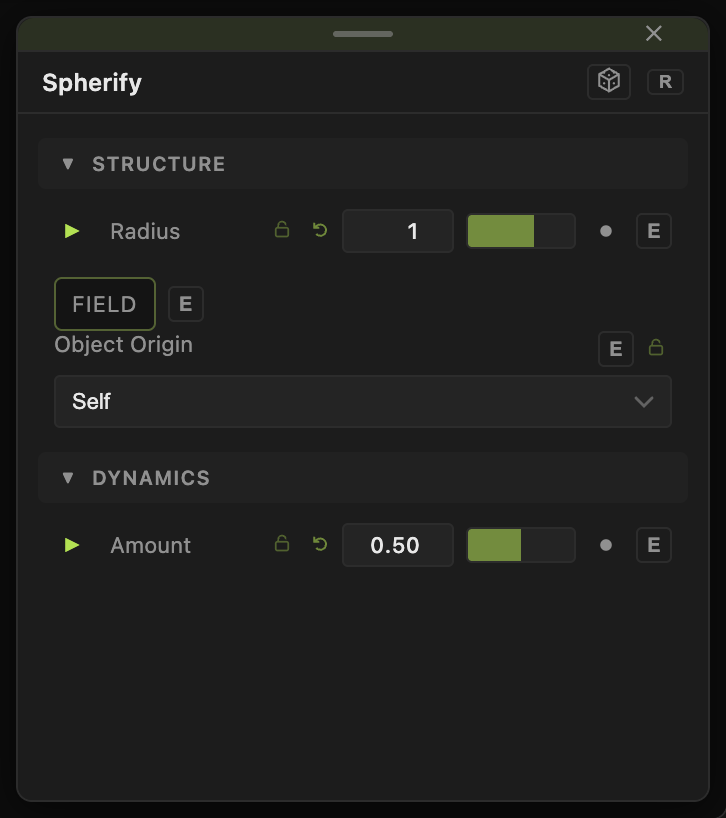
Task: Toggle the Radius lock icon
Action: pos(282,230)
